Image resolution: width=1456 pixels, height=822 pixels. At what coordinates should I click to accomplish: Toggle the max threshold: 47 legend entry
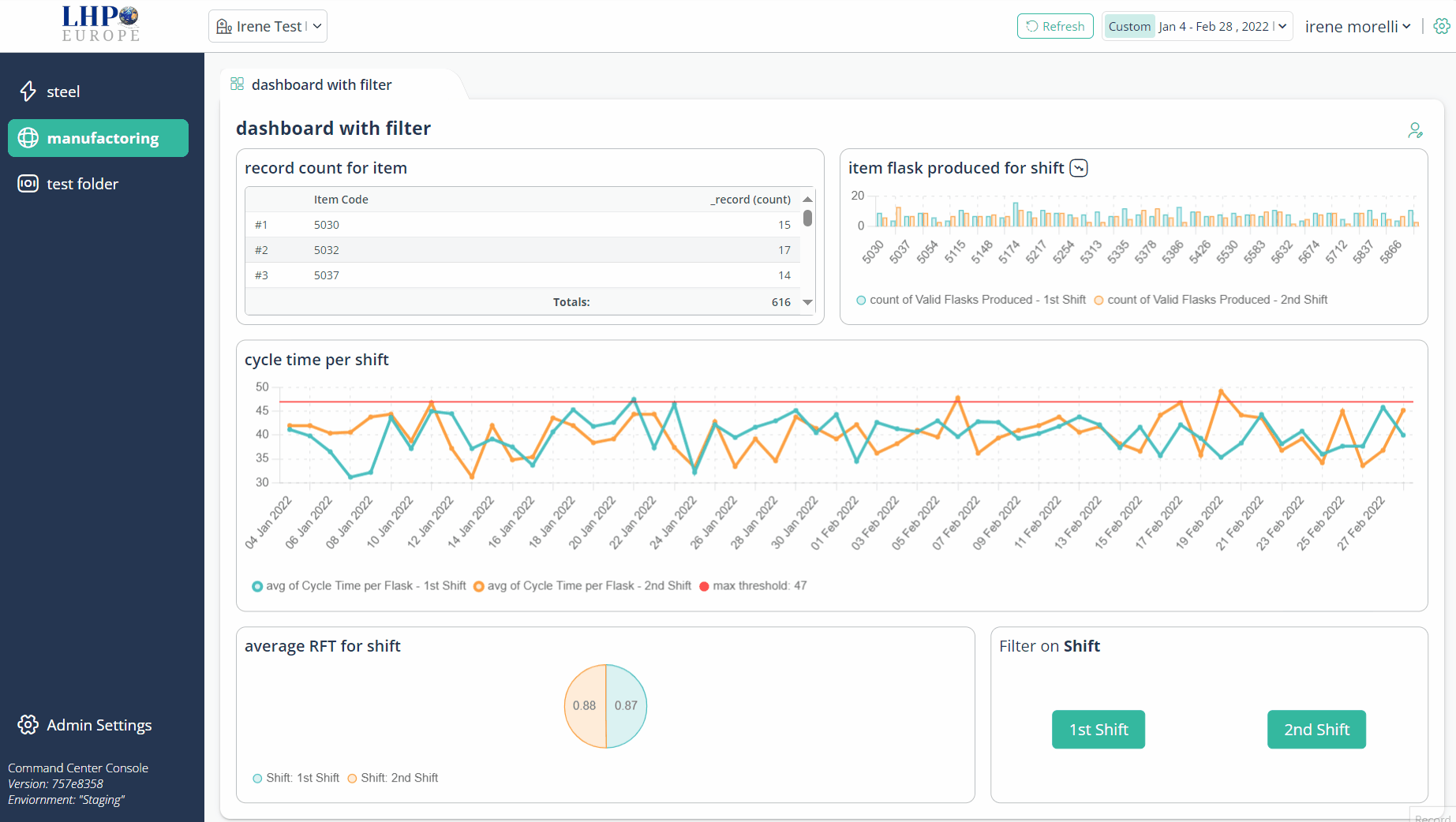[753, 586]
